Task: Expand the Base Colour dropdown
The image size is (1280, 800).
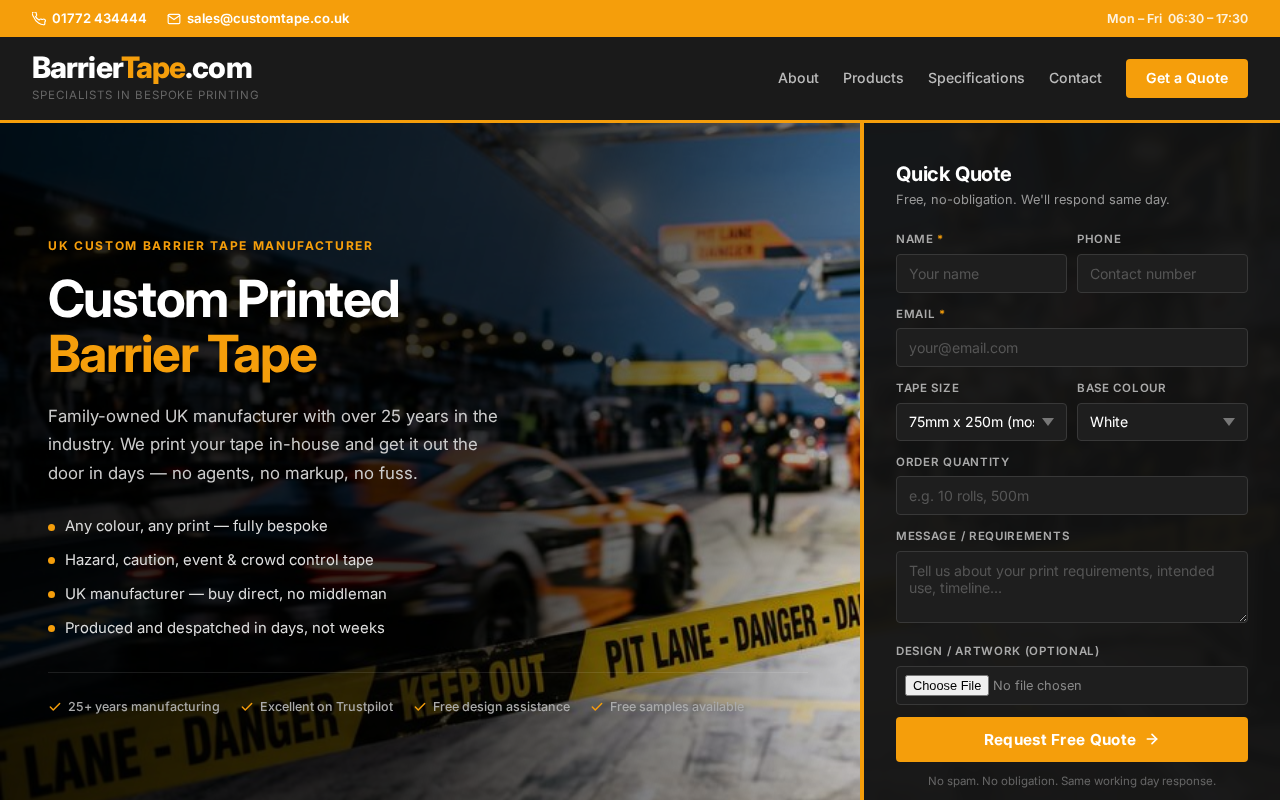Action: 1162,422
